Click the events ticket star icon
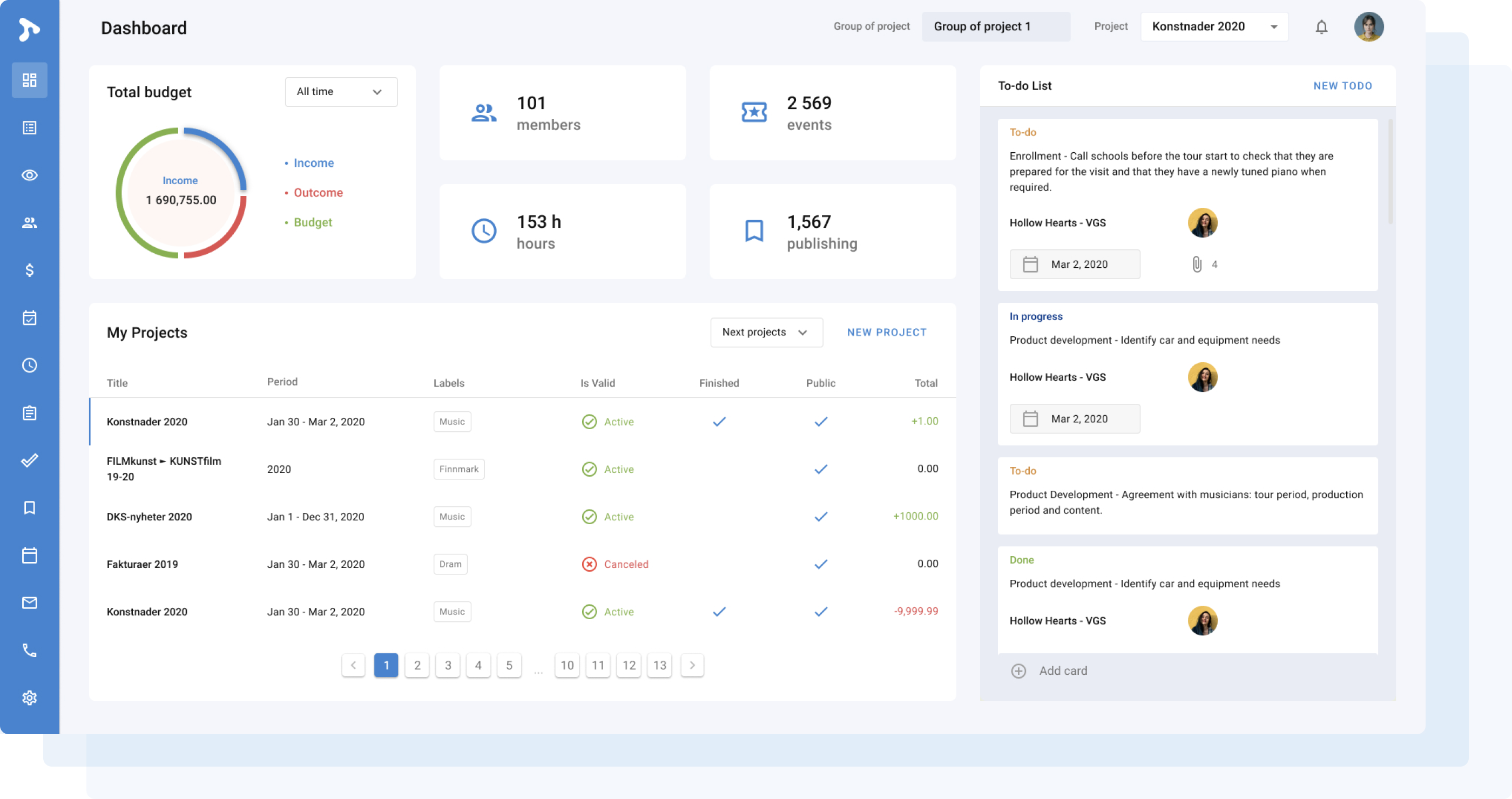 coord(754,112)
